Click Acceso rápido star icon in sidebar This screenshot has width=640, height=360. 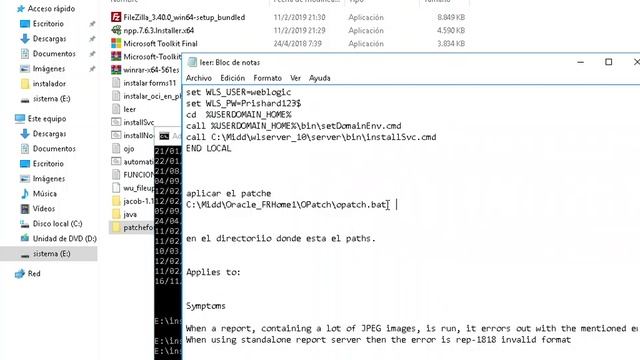[21, 9]
